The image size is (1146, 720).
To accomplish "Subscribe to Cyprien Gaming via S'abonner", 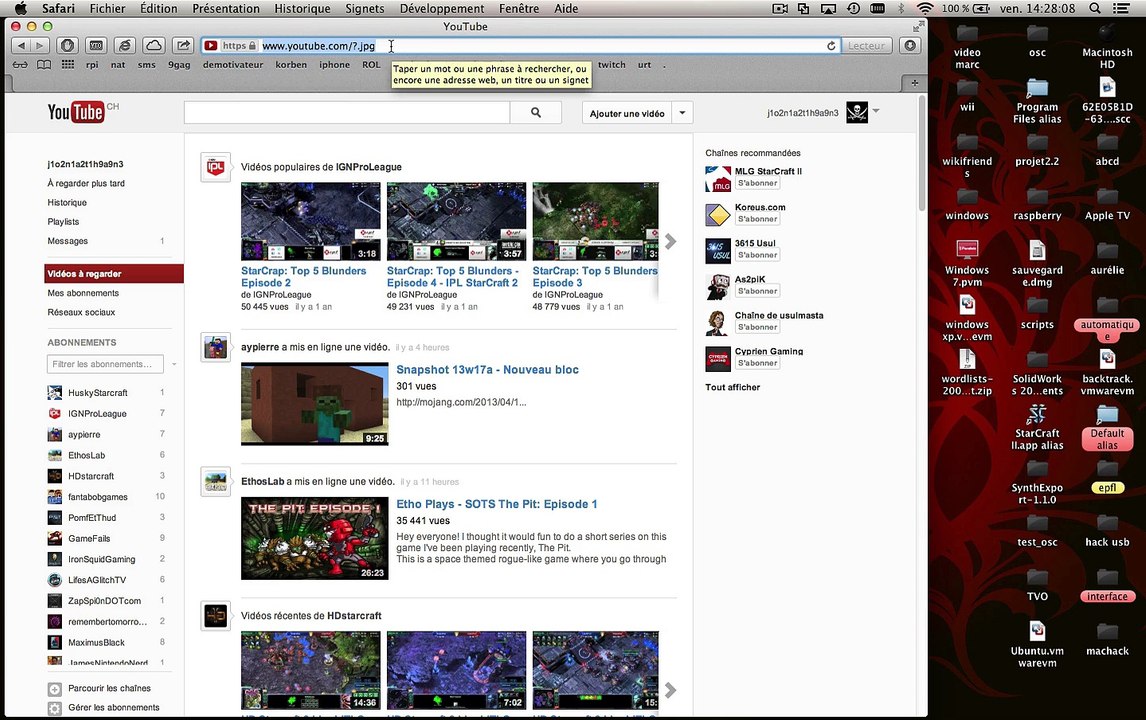I will tap(757, 363).
